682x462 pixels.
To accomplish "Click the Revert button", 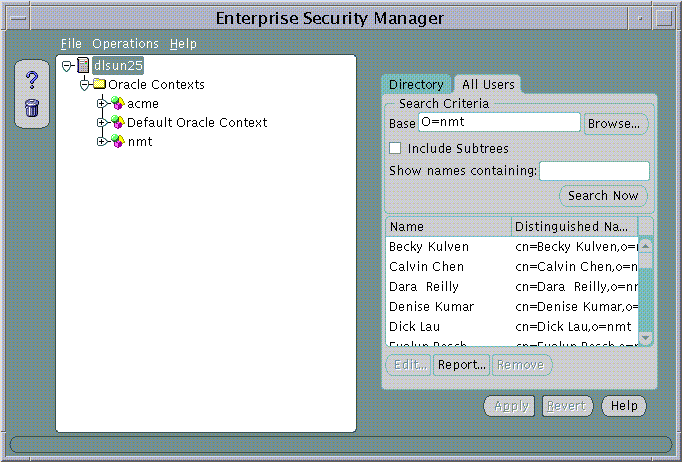I will 567,406.
